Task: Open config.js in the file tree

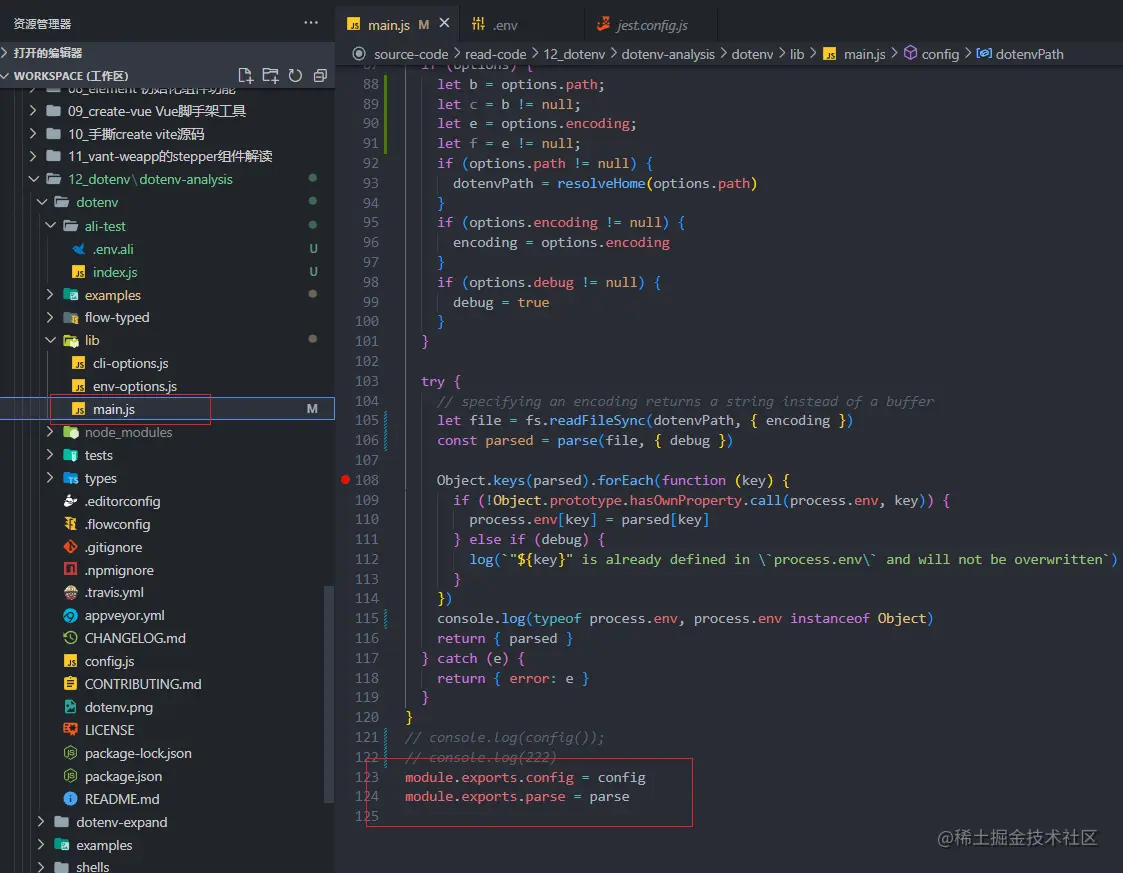Action: [109, 661]
